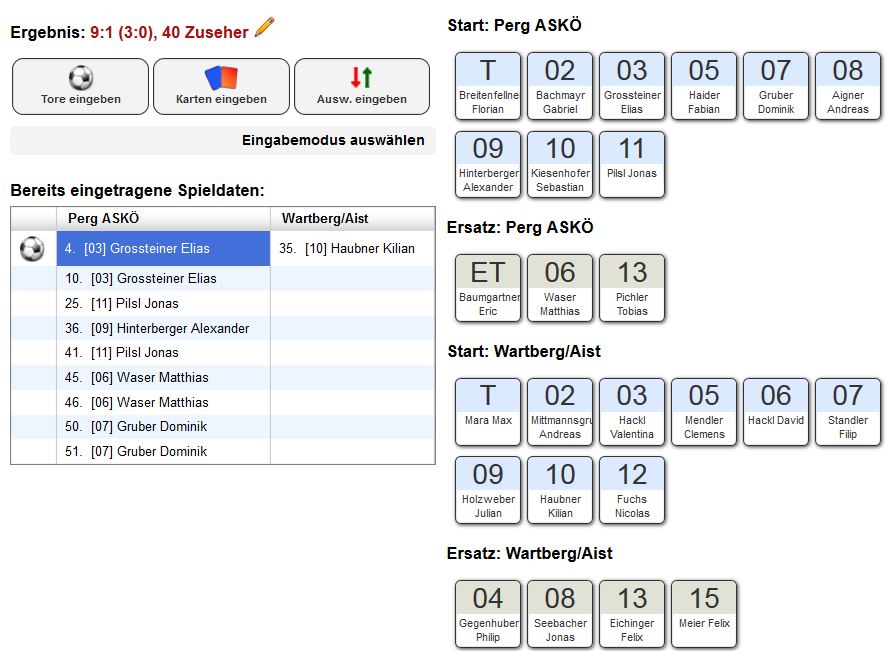The image size is (888, 651).
Task: Select goal row 10. Grossteiner Elias
Action: click(x=163, y=279)
